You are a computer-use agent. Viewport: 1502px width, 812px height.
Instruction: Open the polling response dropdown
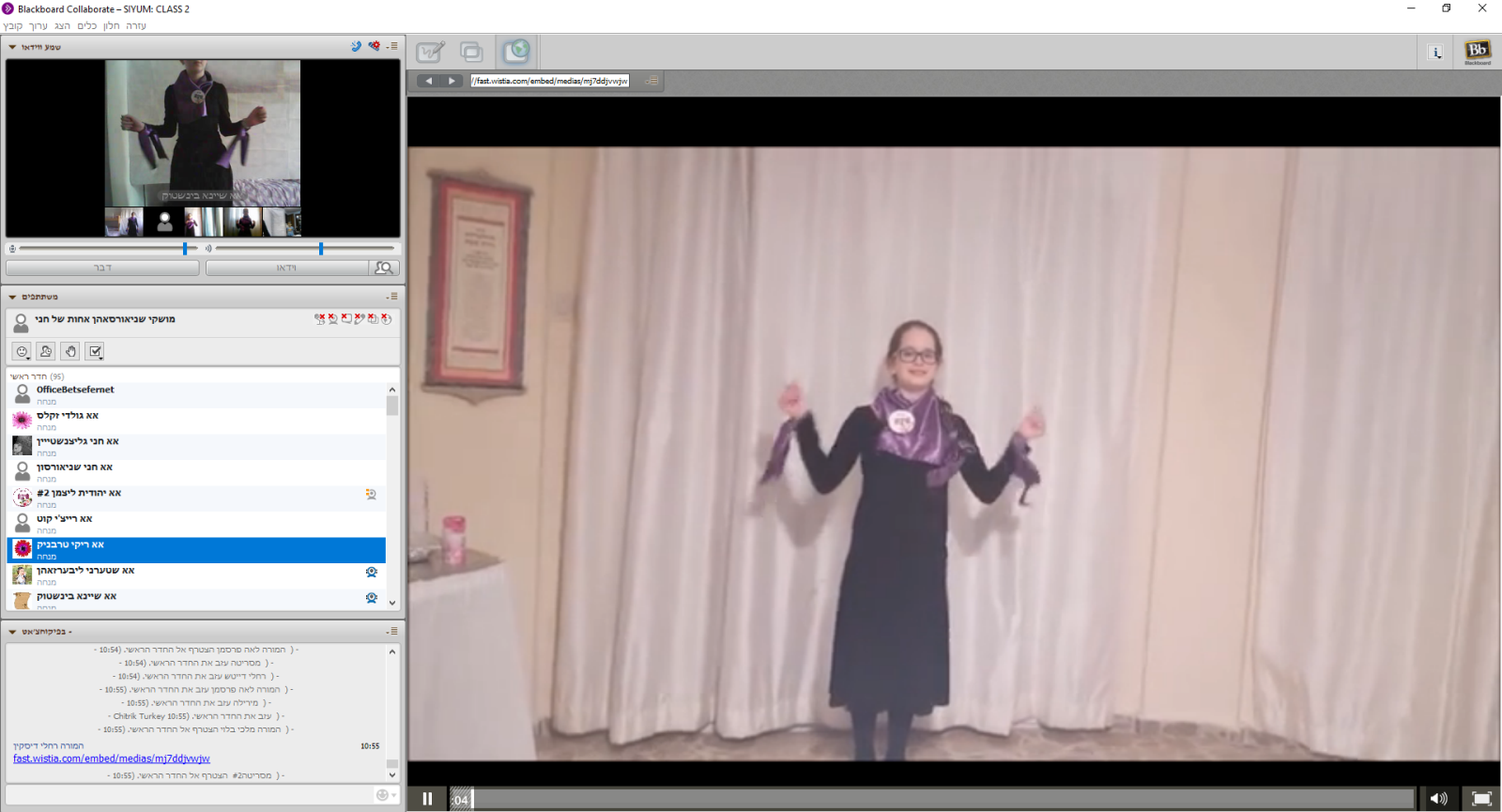click(95, 351)
